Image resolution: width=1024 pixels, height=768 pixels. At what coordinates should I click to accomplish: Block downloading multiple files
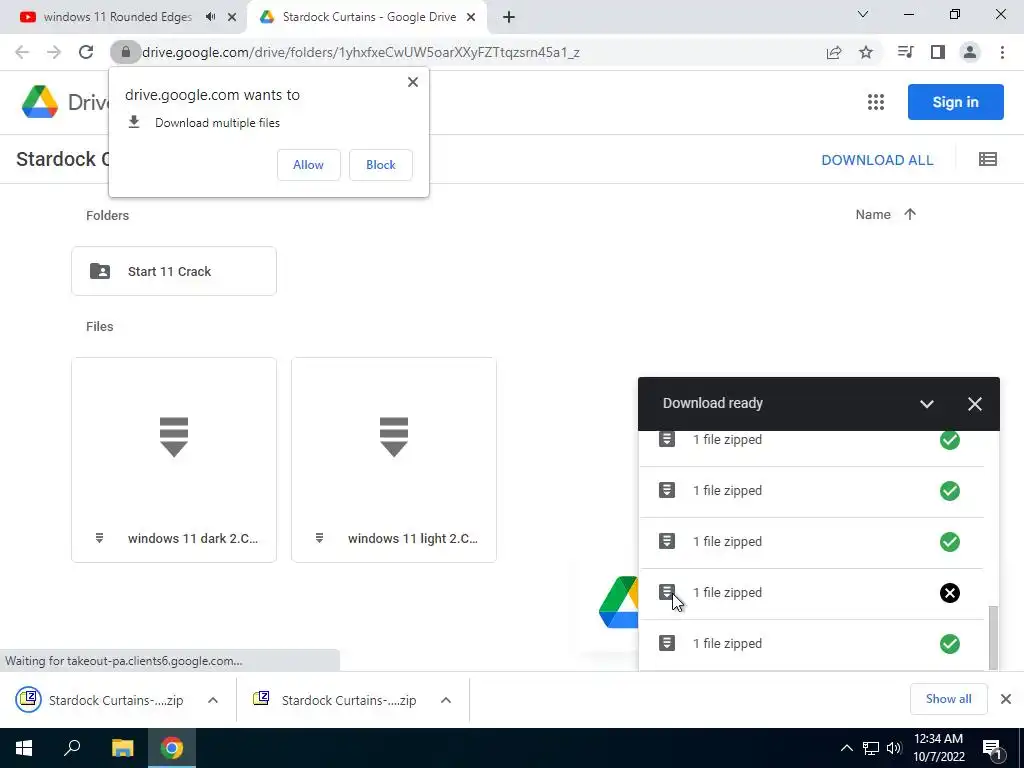tap(381, 165)
